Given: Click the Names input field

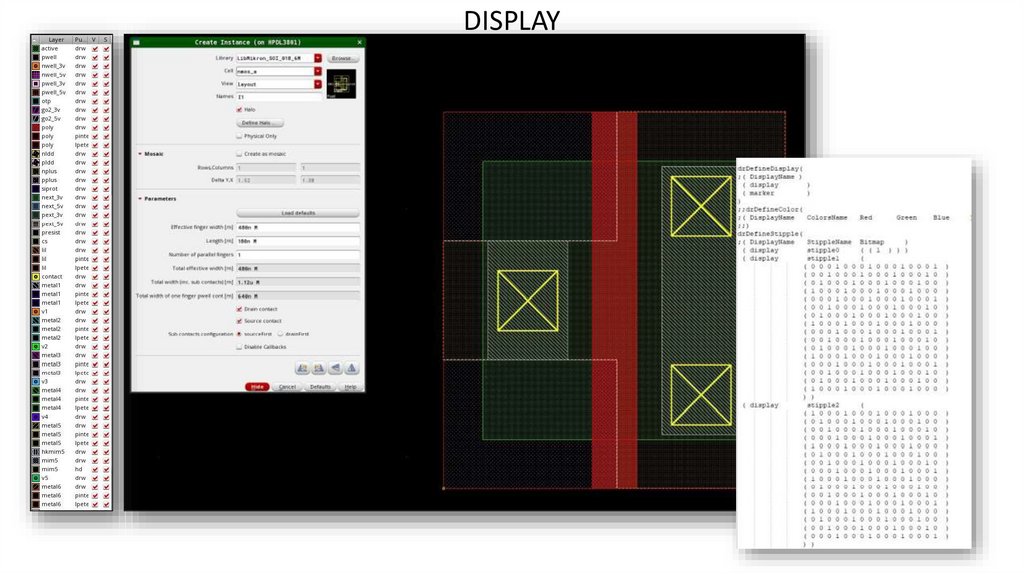Looking at the screenshot, I should coord(280,97).
